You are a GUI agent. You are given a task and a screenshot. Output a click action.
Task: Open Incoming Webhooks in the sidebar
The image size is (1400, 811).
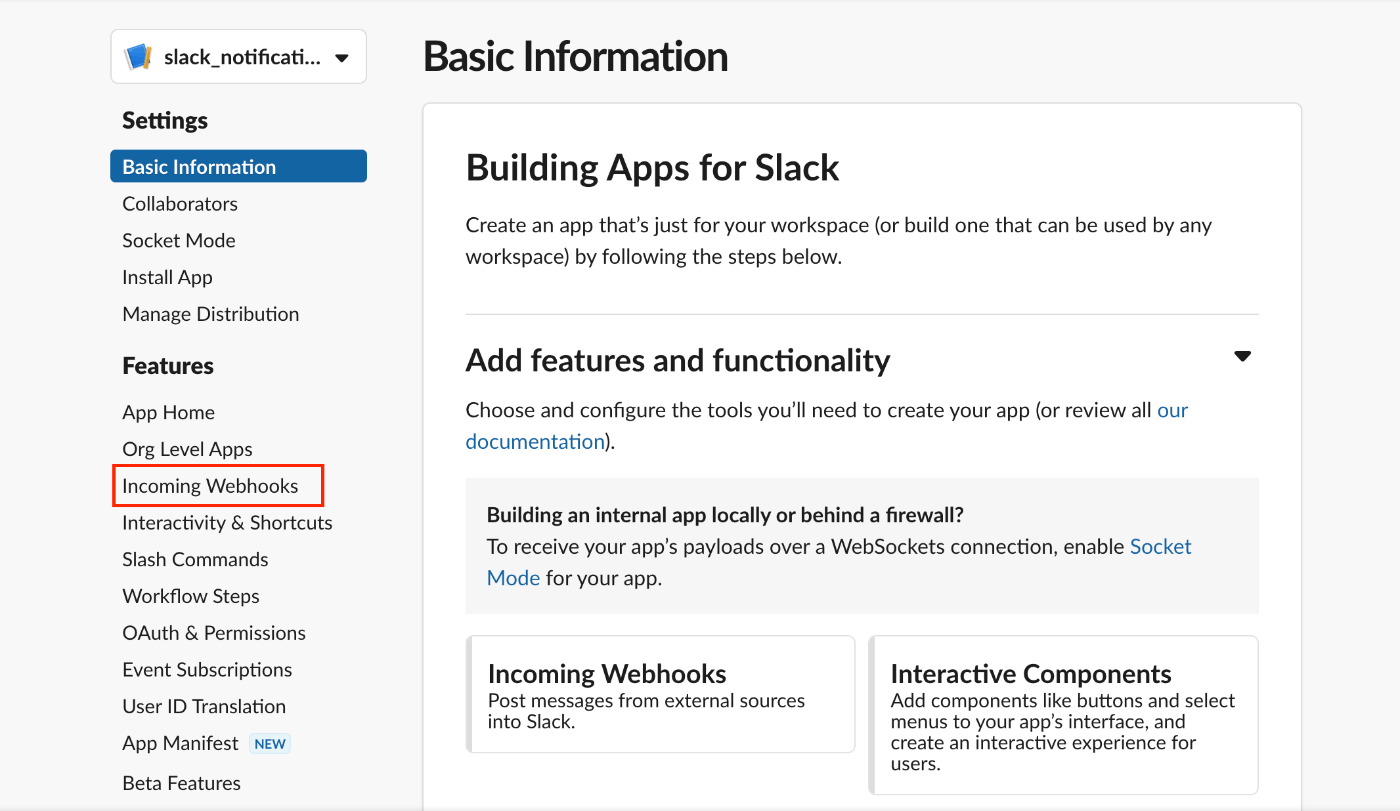210,486
